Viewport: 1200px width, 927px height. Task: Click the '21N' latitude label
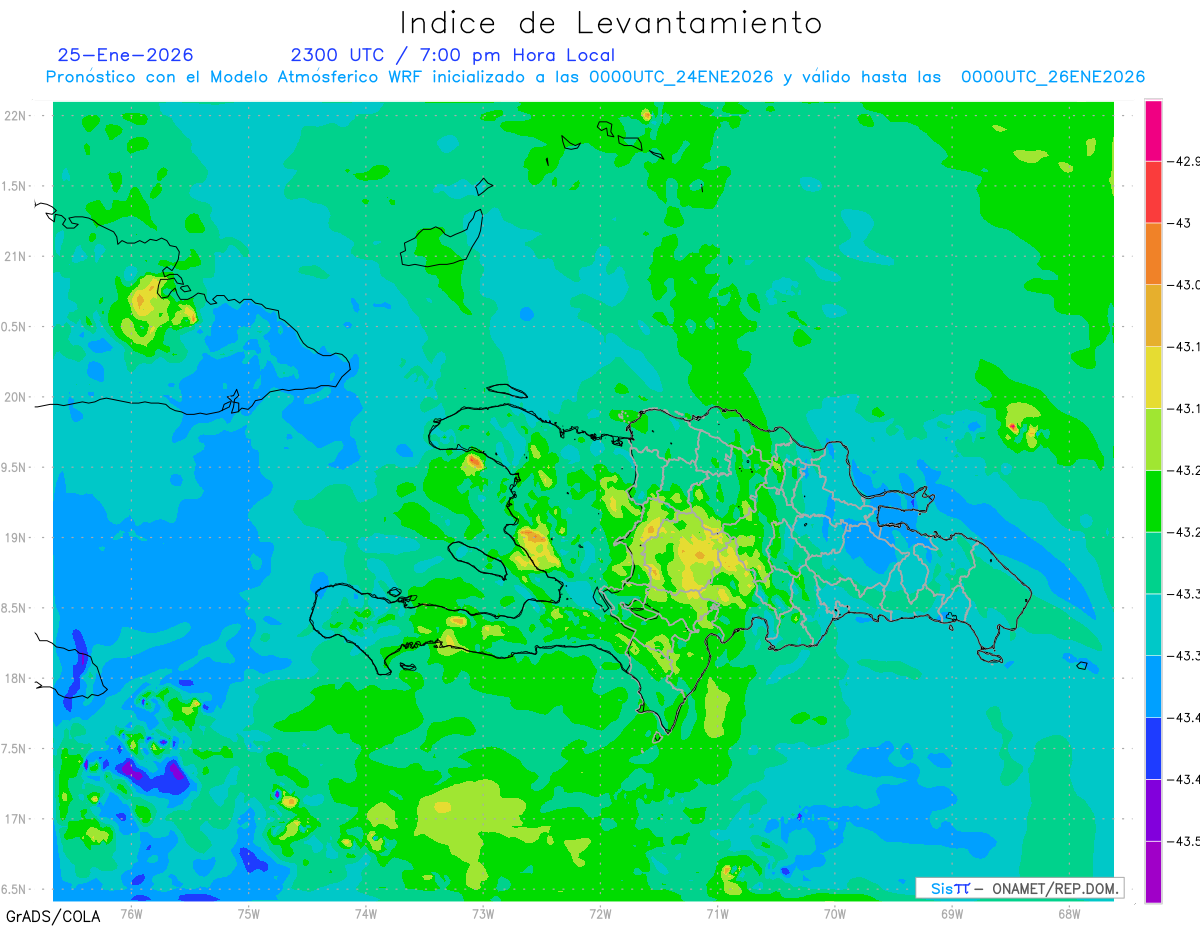16,256
